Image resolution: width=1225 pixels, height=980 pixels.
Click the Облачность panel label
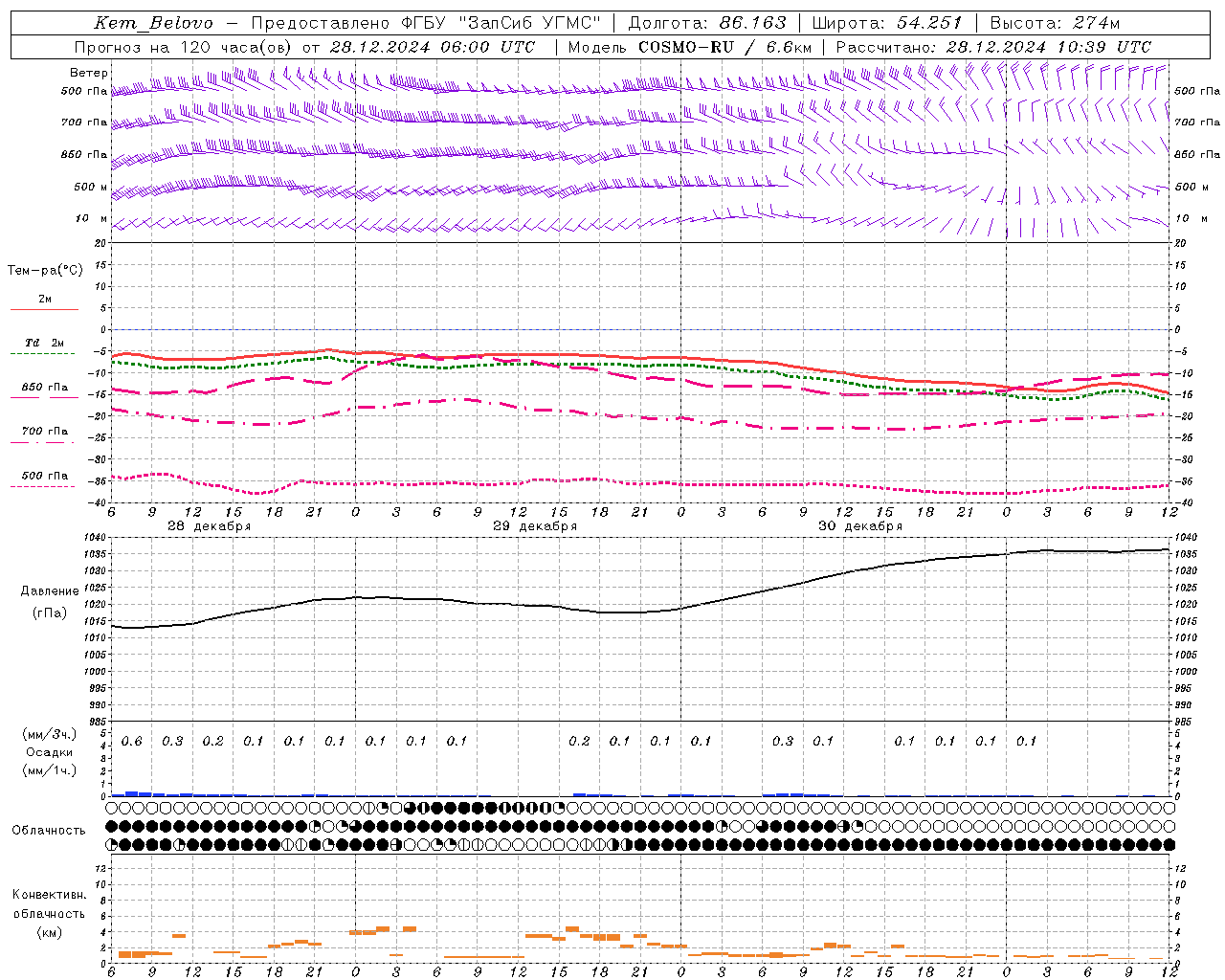pos(49,830)
